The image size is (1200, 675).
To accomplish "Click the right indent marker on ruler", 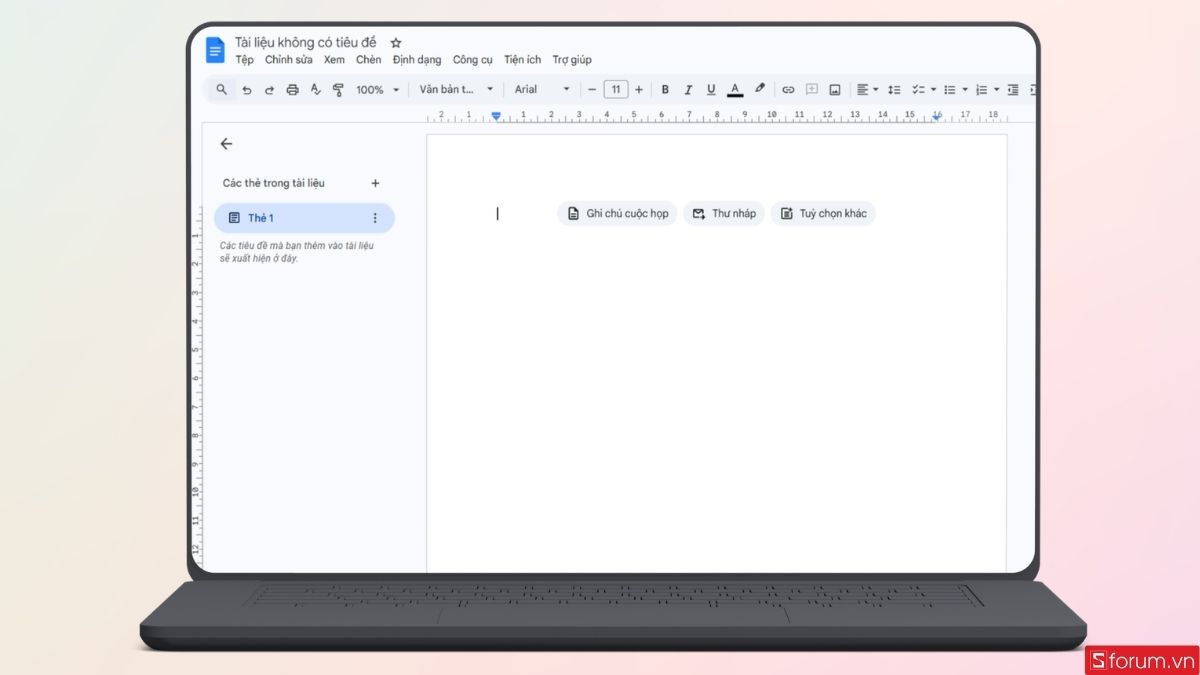I will [936, 117].
